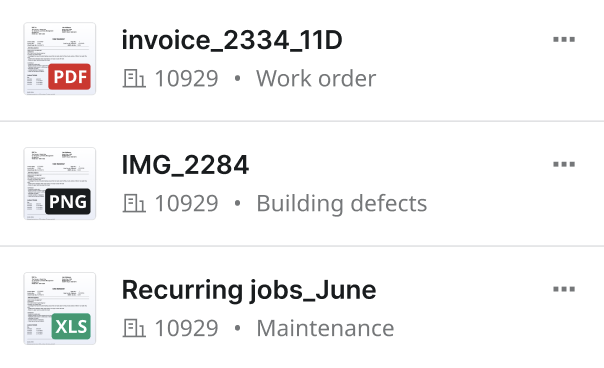Click the black PNG badge

(x=68, y=202)
